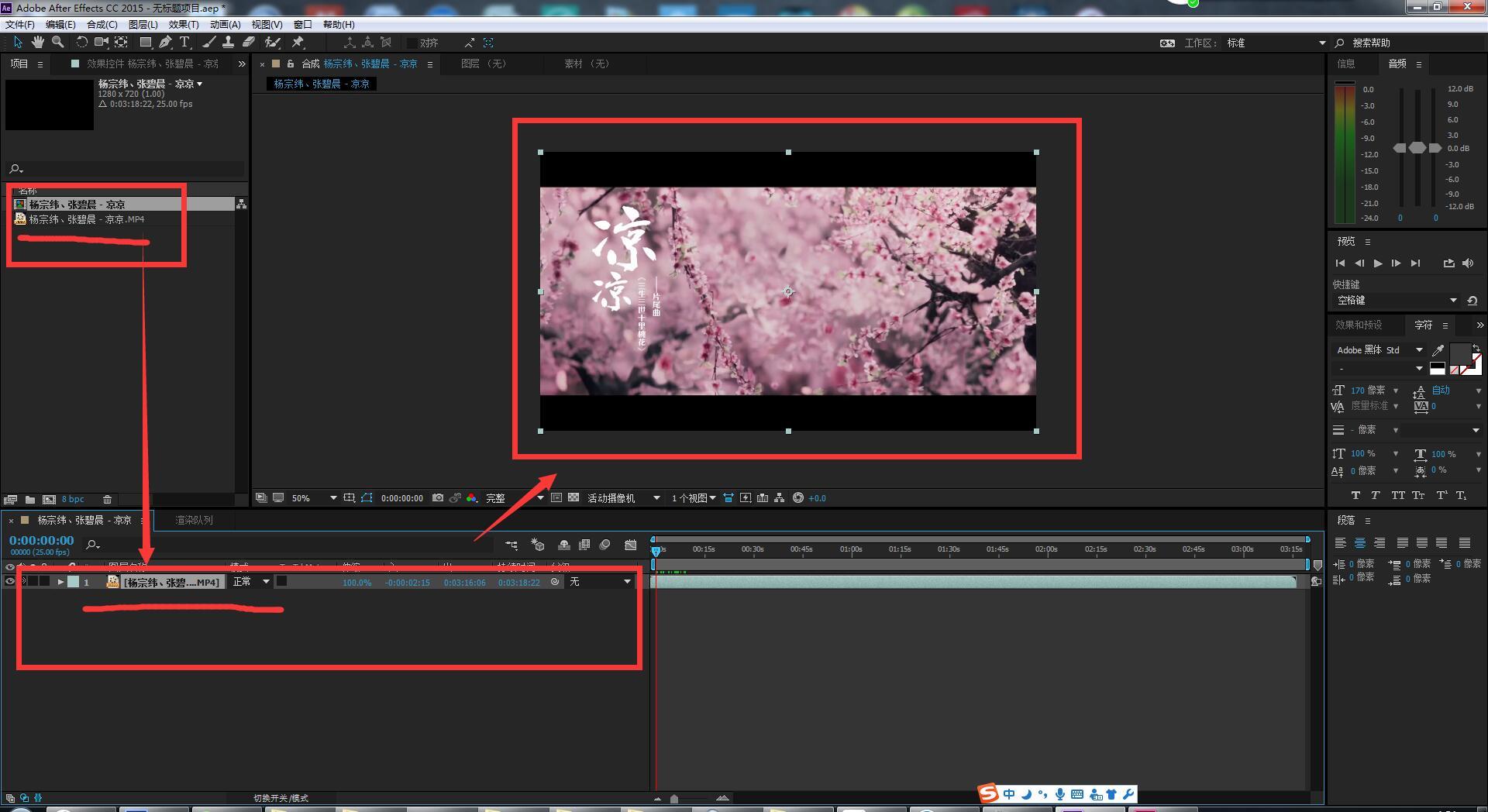Viewport: 1488px width, 812px height.
Task: Select the Eraser tool
Action: coord(249,43)
